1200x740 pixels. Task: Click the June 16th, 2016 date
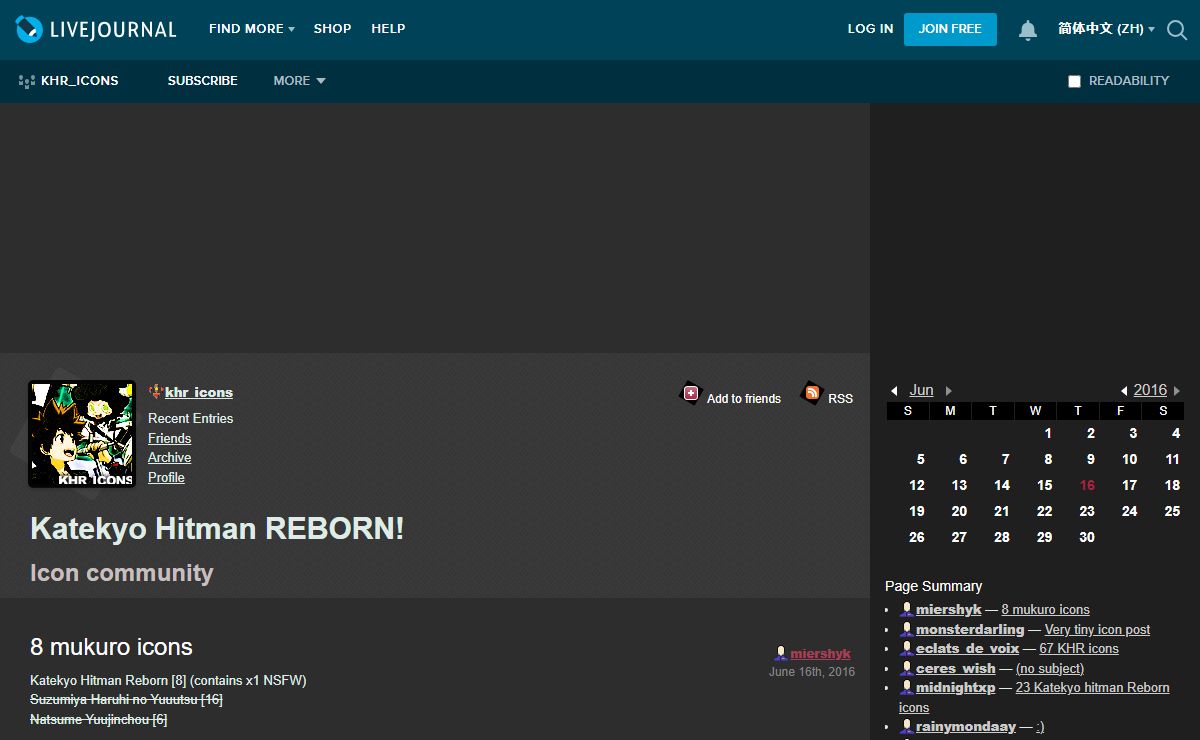812,672
